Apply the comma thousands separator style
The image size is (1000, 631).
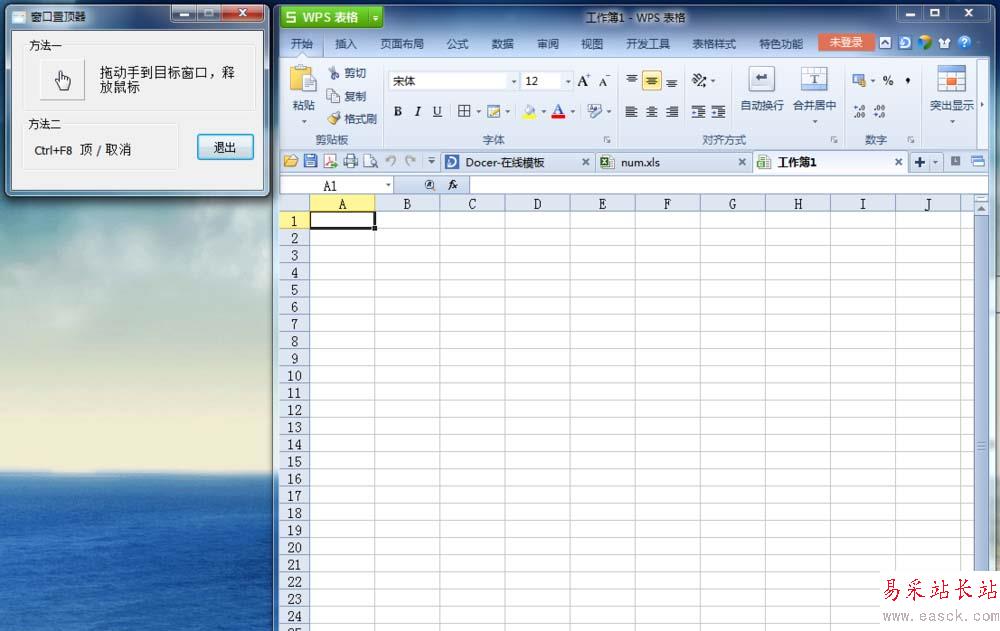[908, 80]
